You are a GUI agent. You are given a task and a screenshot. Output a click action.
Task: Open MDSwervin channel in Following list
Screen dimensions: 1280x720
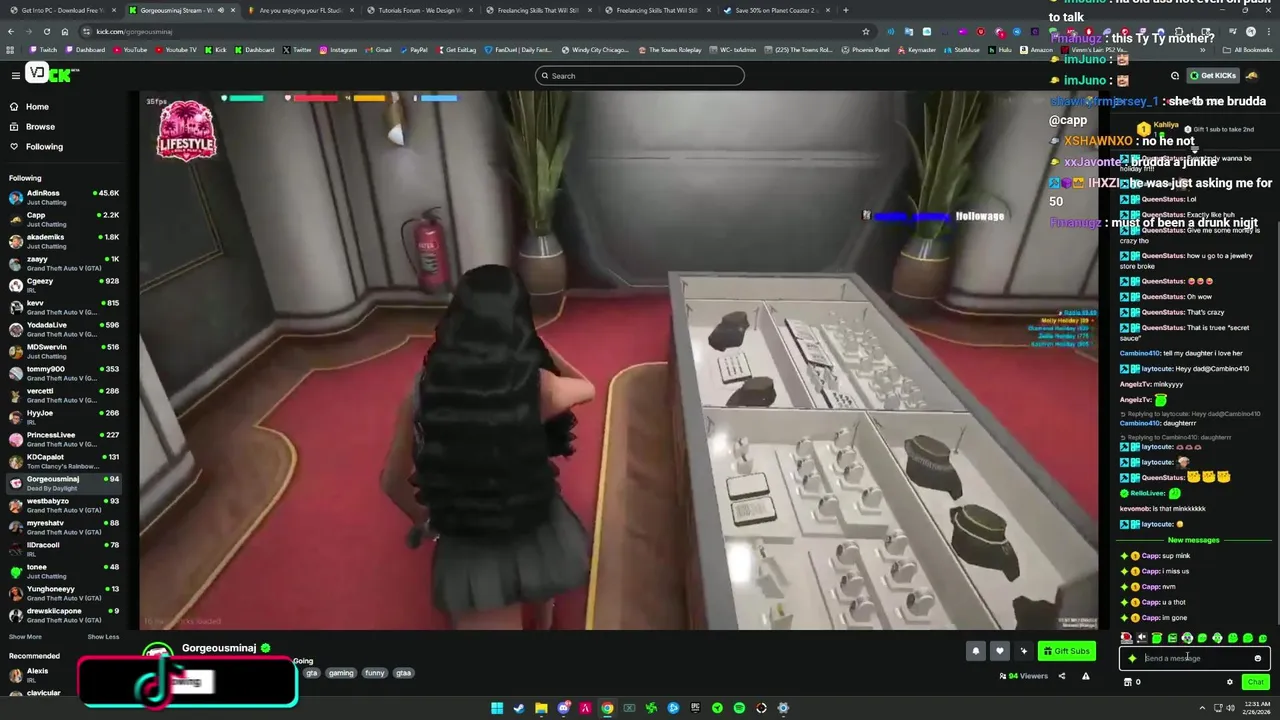click(x=64, y=351)
